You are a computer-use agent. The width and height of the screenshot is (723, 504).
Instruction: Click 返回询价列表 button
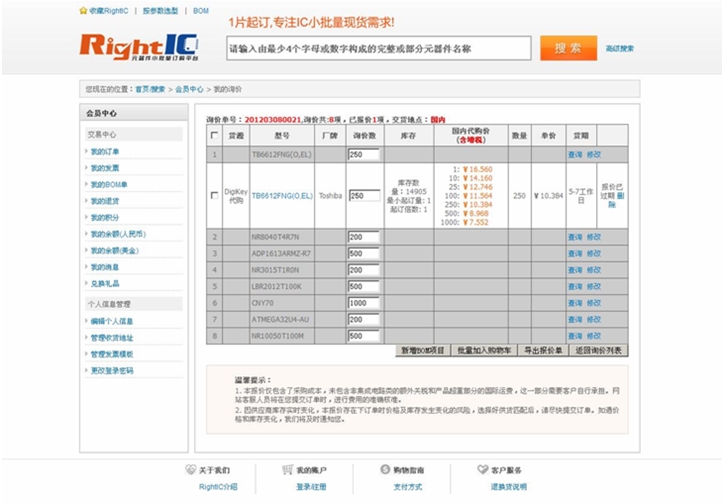tap(597, 351)
